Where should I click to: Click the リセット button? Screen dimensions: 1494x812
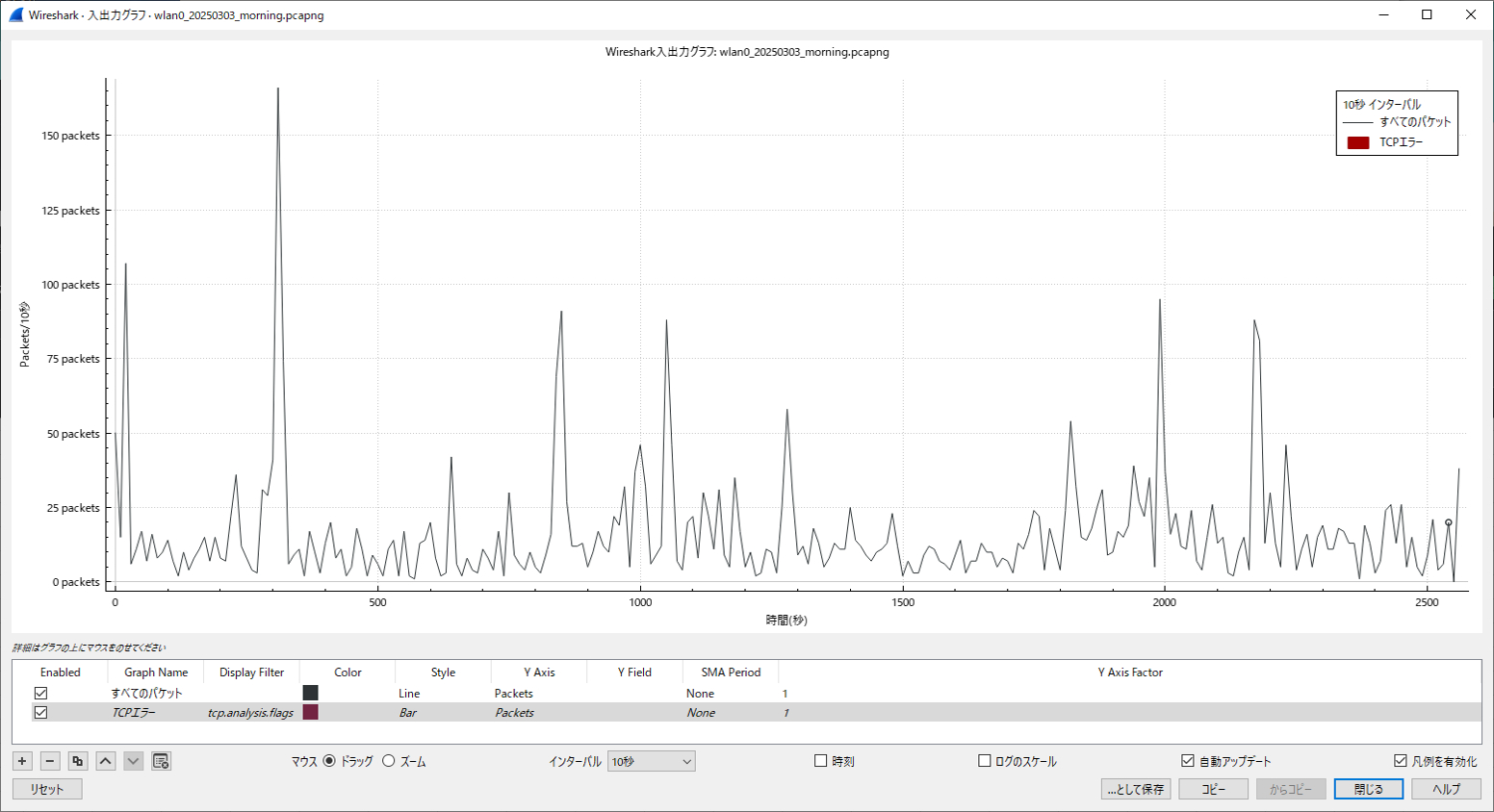tap(47, 789)
